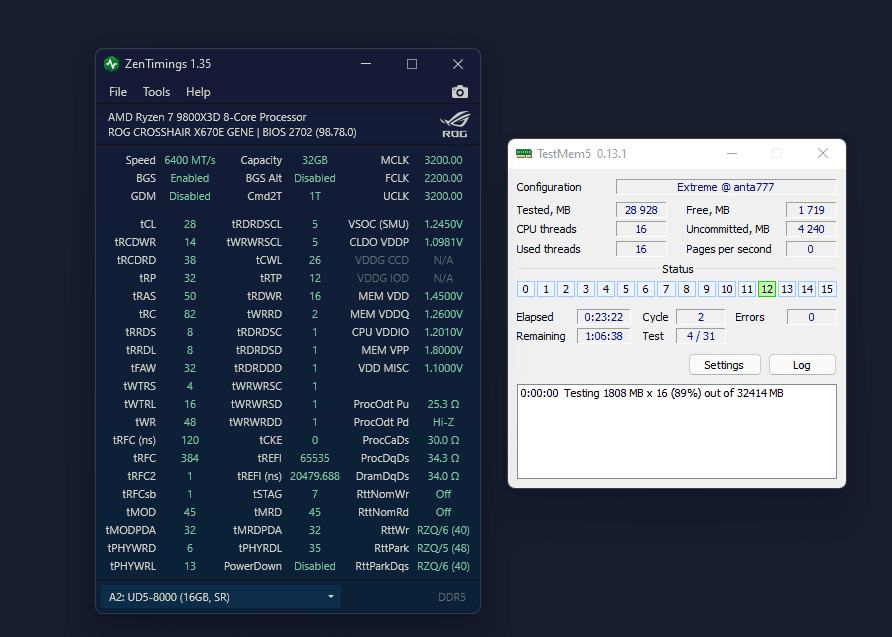Open the Help menu in ZenTimings
This screenshot has width=892, height=637.
pyautogui.click(x=198, y=92)
